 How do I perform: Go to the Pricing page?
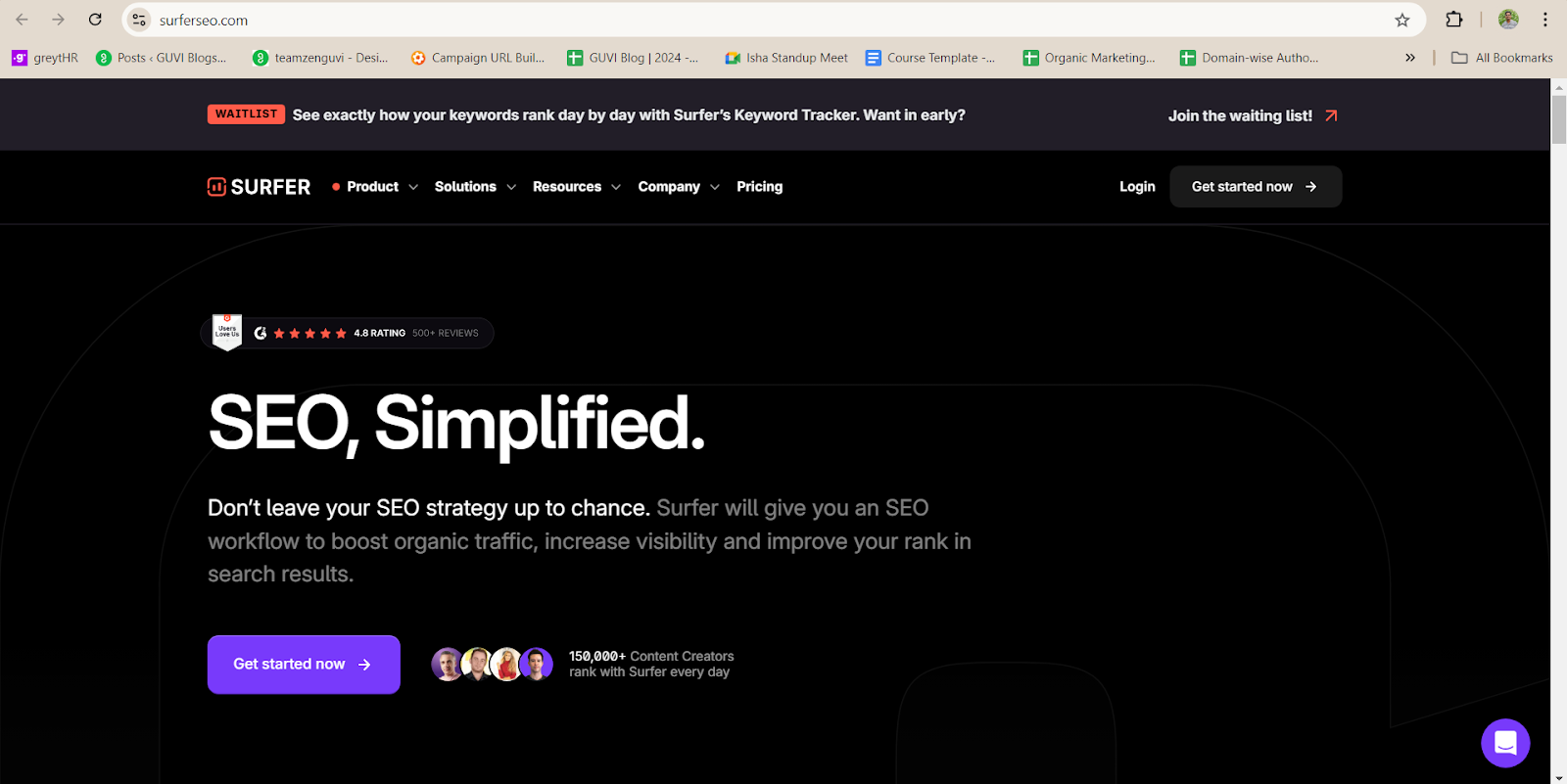(x=760, y=187)
